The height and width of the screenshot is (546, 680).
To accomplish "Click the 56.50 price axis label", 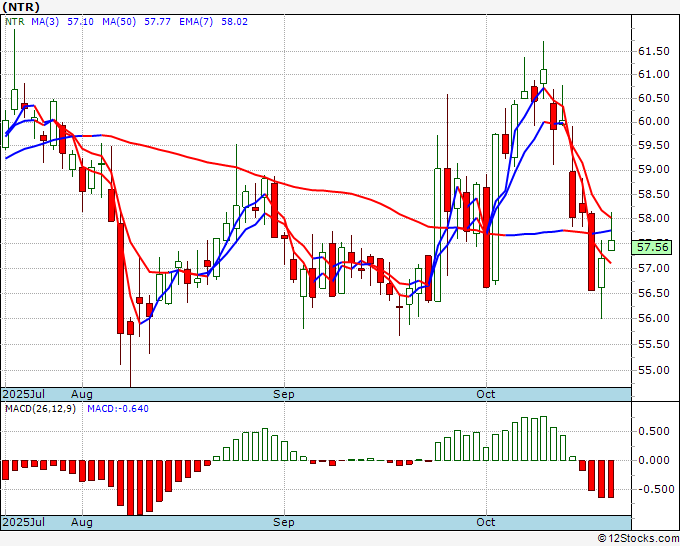I will point(654,294).
